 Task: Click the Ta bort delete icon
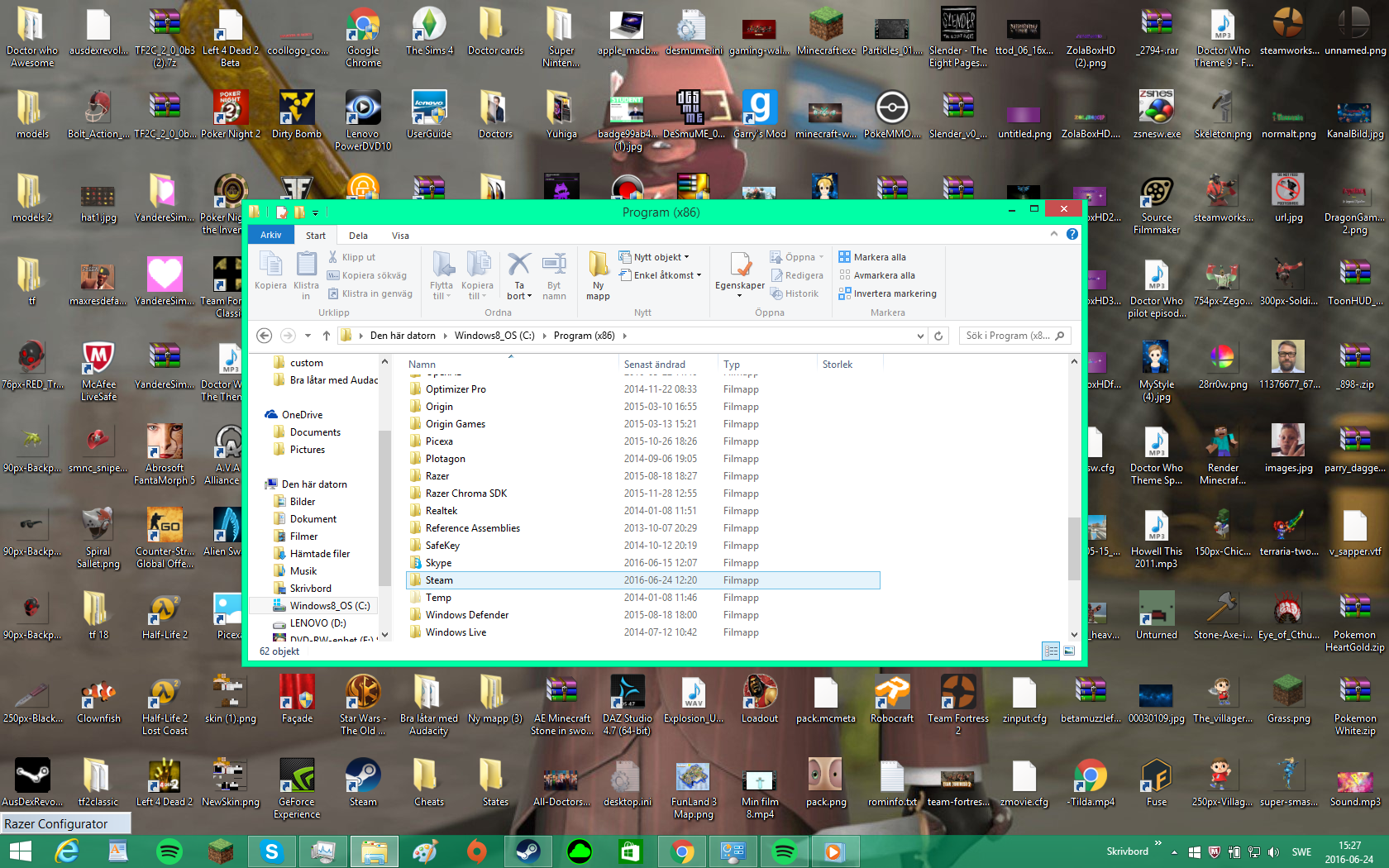pyautogui.click(x=519, y=275)
